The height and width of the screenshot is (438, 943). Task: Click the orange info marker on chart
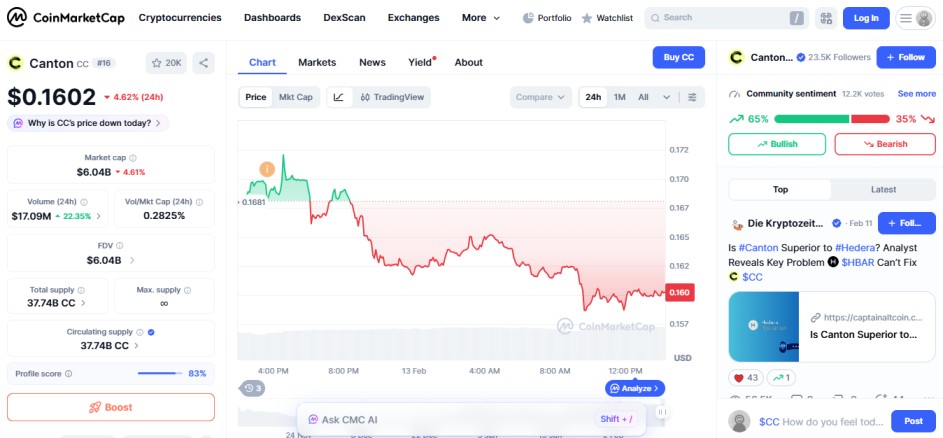[267, 170]
